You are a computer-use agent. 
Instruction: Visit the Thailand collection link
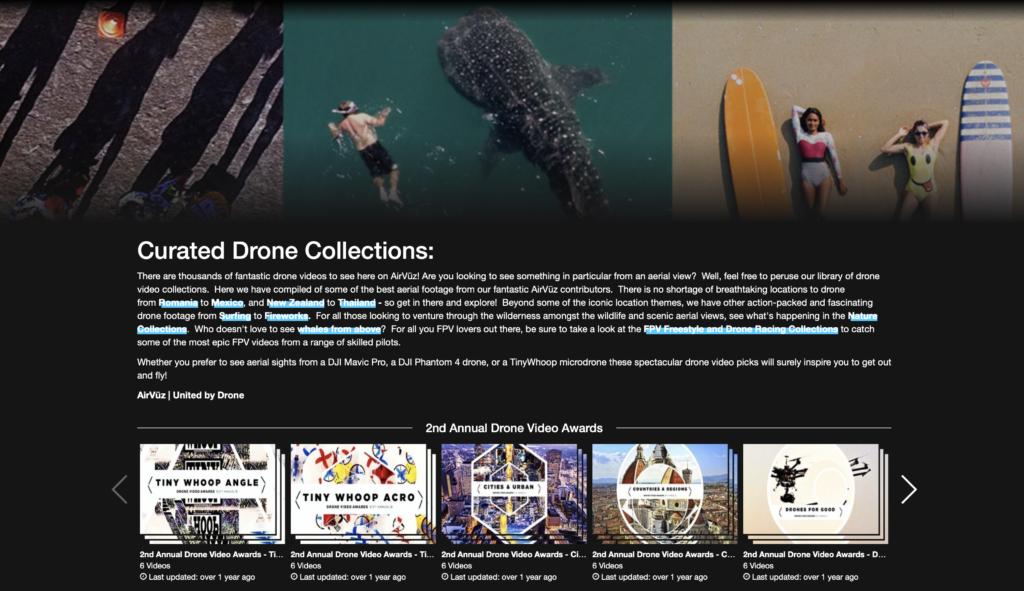coord(357,302)
